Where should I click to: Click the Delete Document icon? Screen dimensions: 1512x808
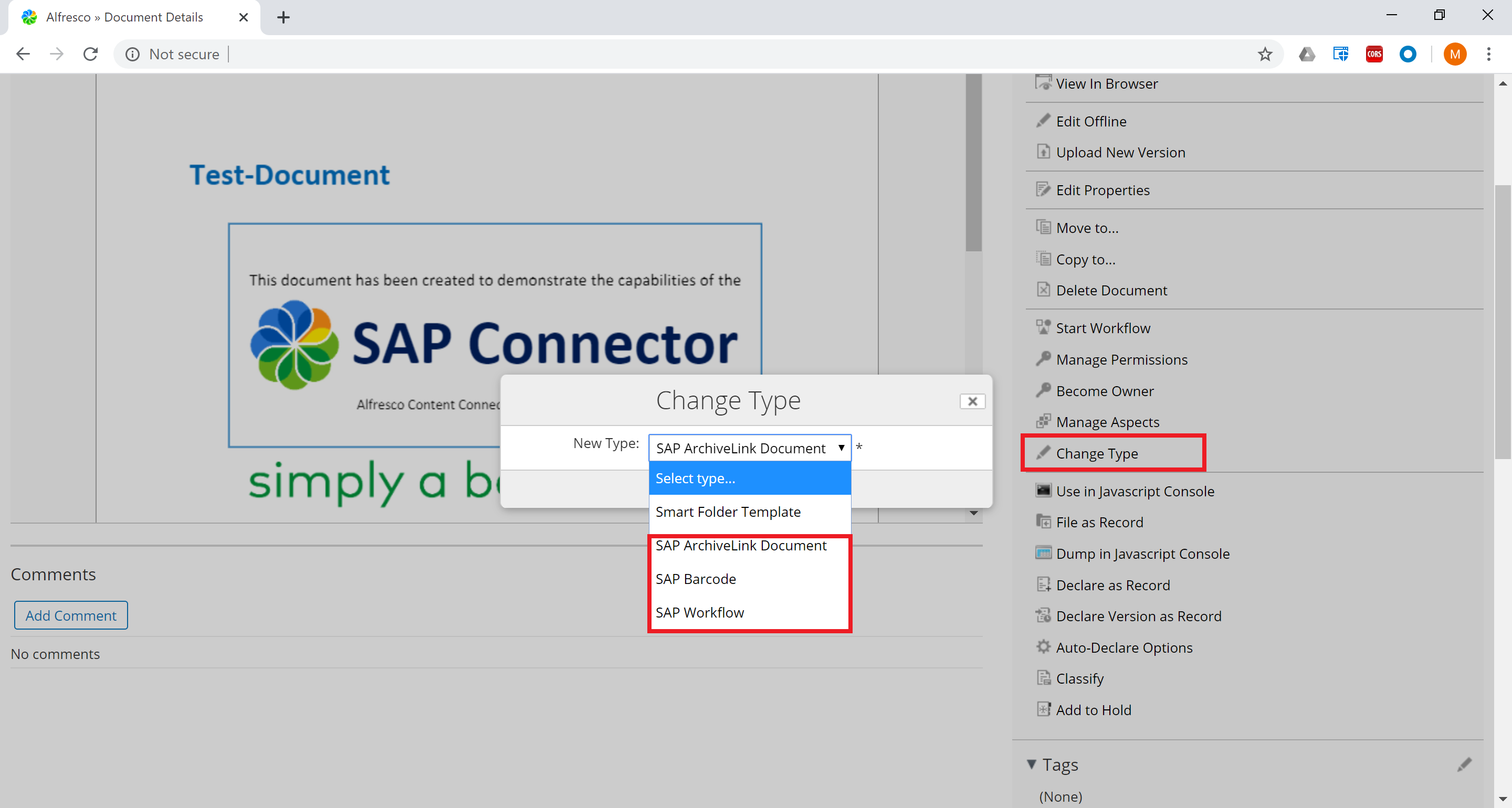(1043, 290)
